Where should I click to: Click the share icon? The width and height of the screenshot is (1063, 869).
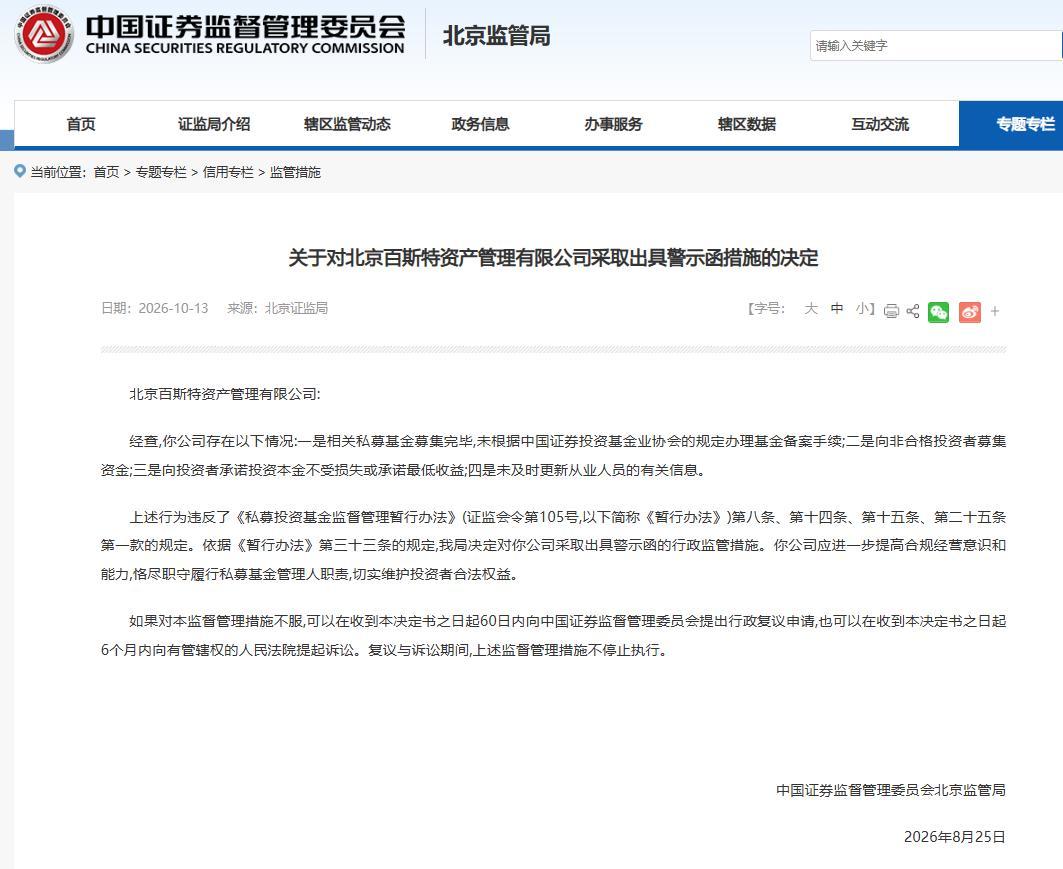coord(913,311)
